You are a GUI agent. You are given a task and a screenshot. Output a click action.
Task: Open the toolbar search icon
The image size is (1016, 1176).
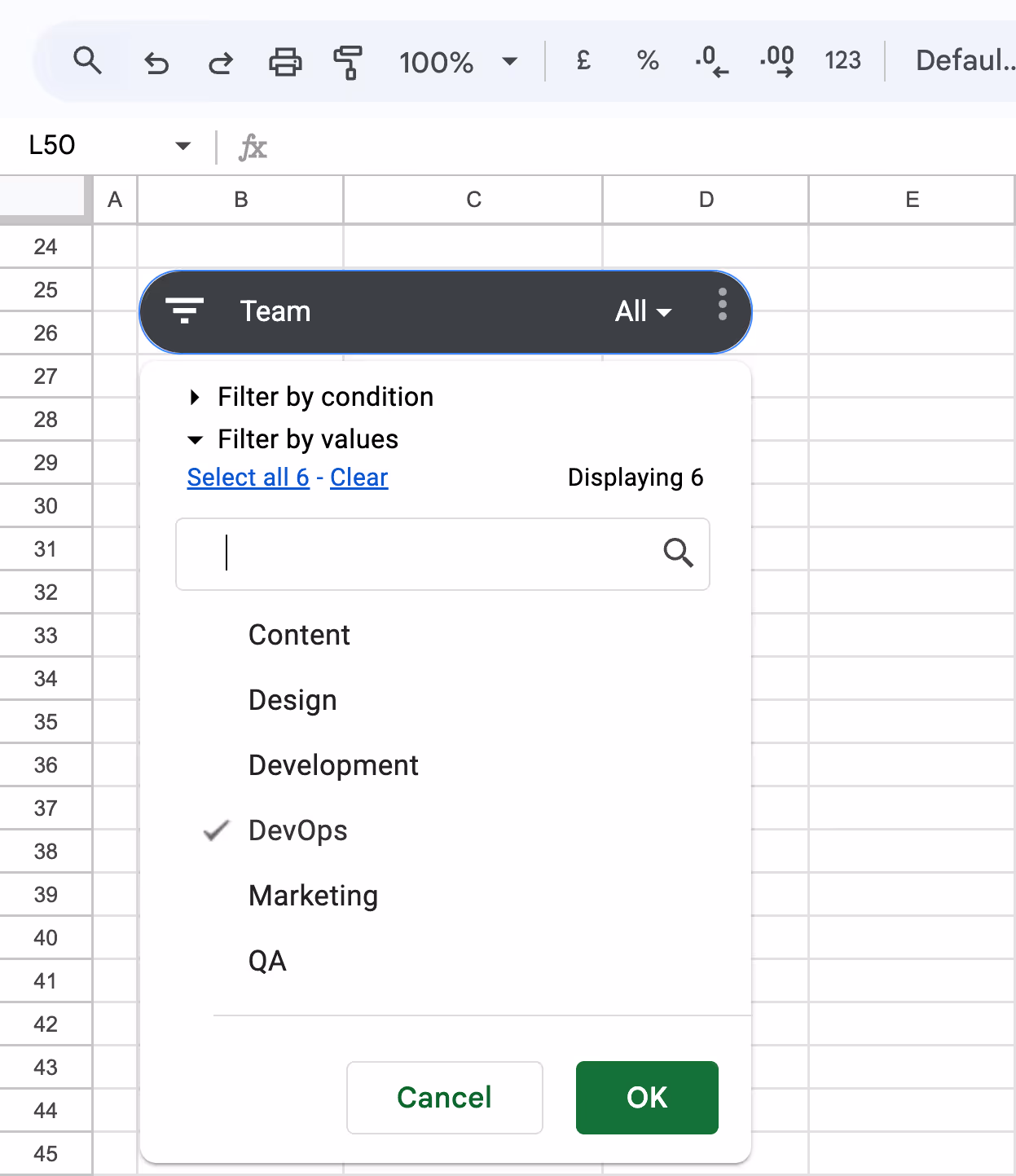tap(89, 61)
